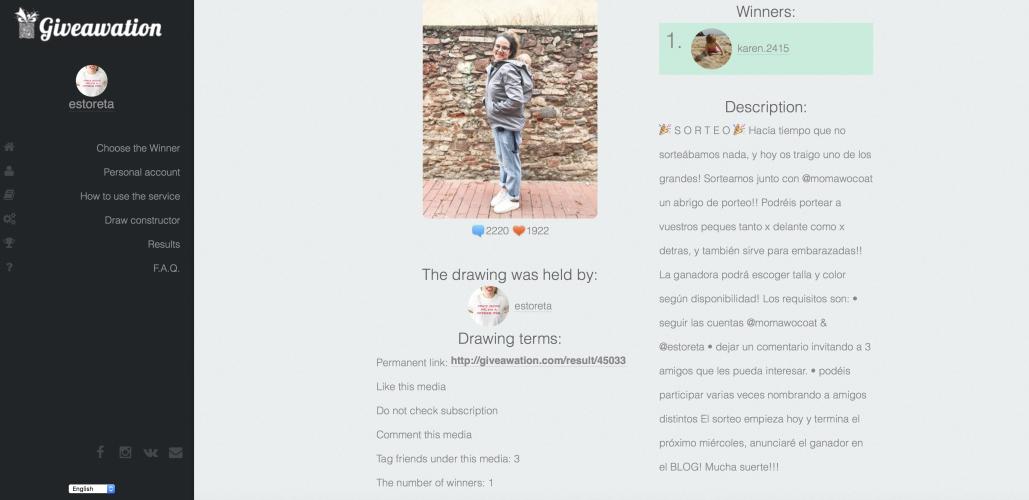Click the gears icon beside Draw constructor
This screenshot has height=500, width=1029.
(x=9, y=219)
